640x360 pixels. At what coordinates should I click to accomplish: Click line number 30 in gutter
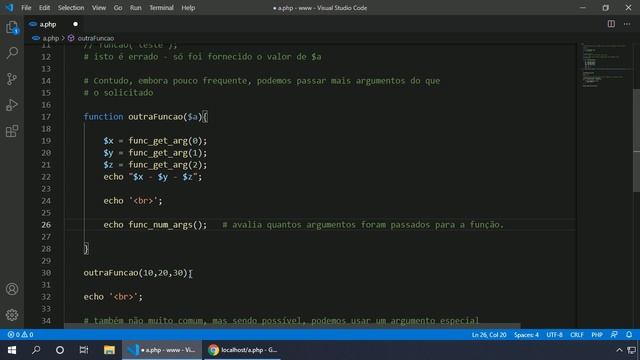tap(46, 273)
